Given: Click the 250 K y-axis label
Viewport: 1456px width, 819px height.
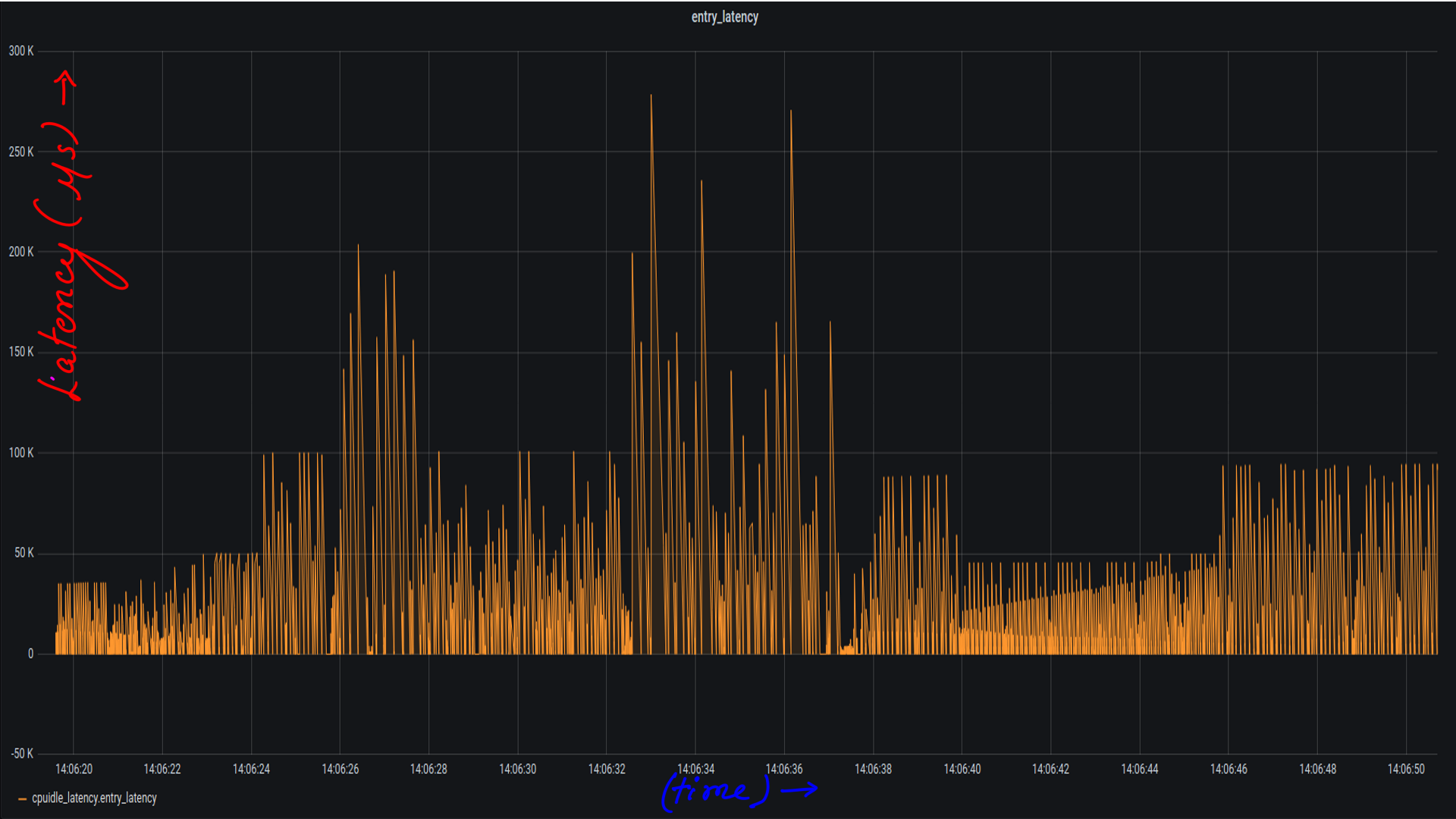Looking at the screenshot, I should point(21,152).
